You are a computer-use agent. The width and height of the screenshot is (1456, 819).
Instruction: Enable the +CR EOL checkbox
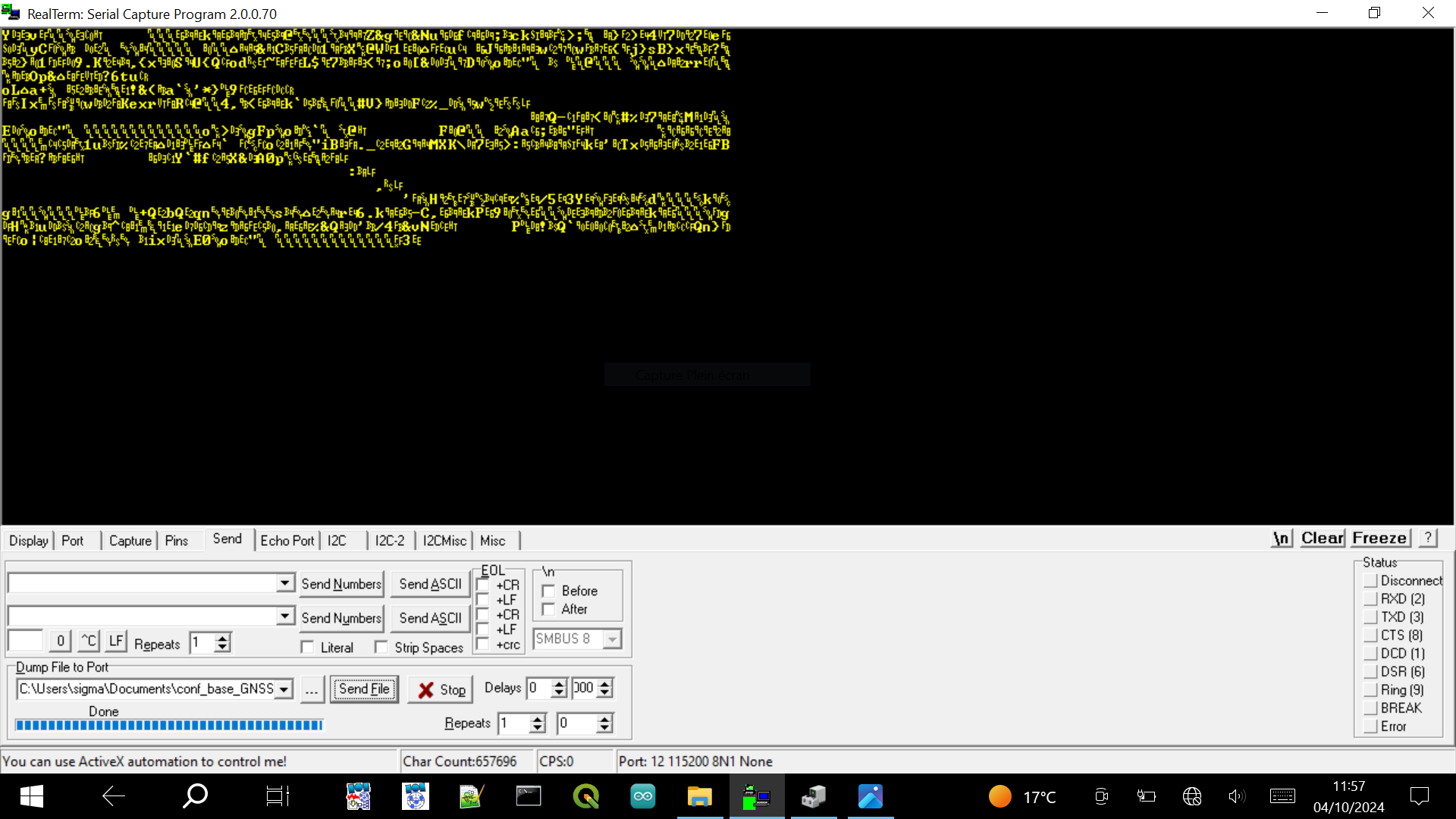coord(484,584)
